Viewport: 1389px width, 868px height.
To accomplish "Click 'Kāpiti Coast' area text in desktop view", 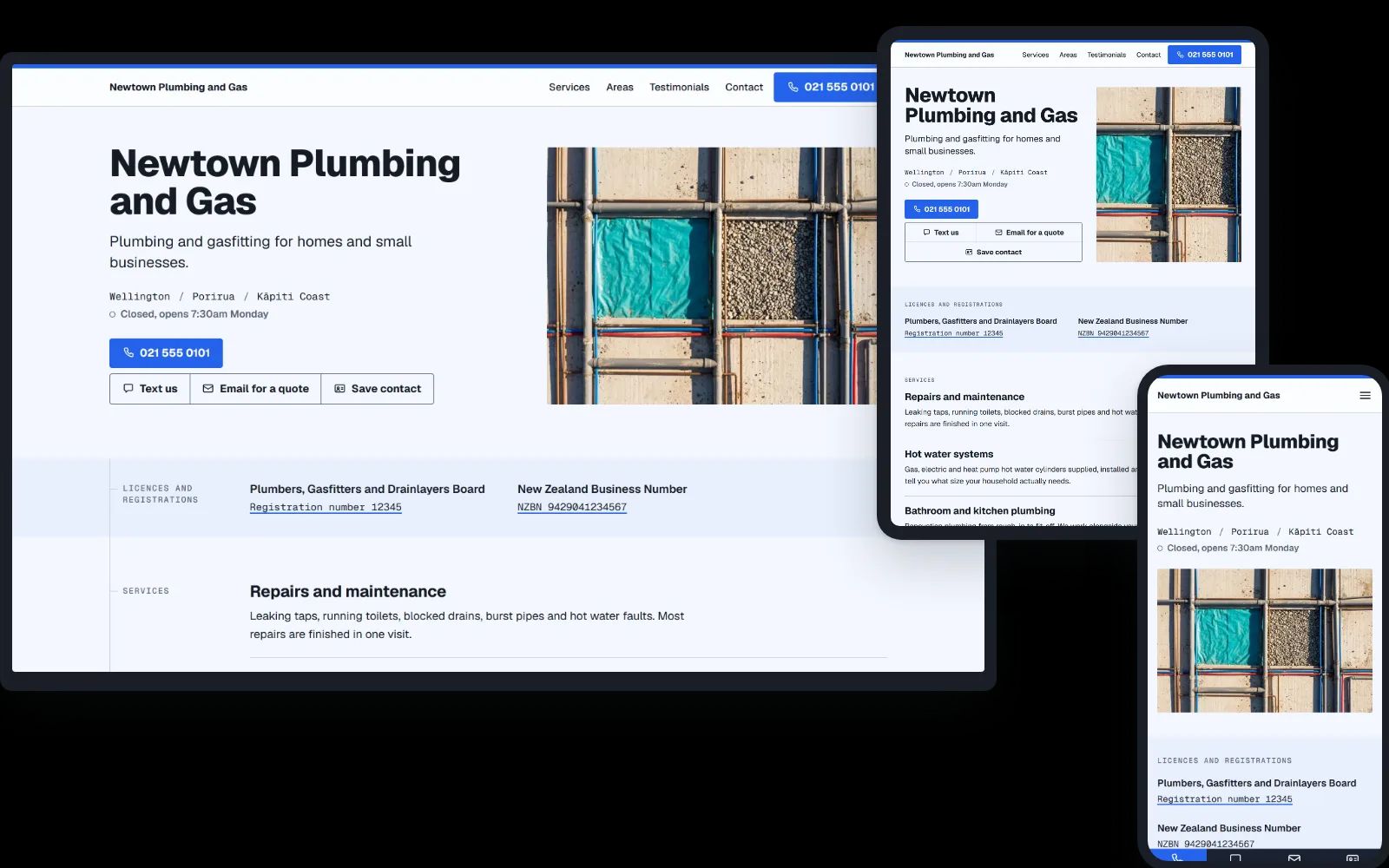I will 293,297.
